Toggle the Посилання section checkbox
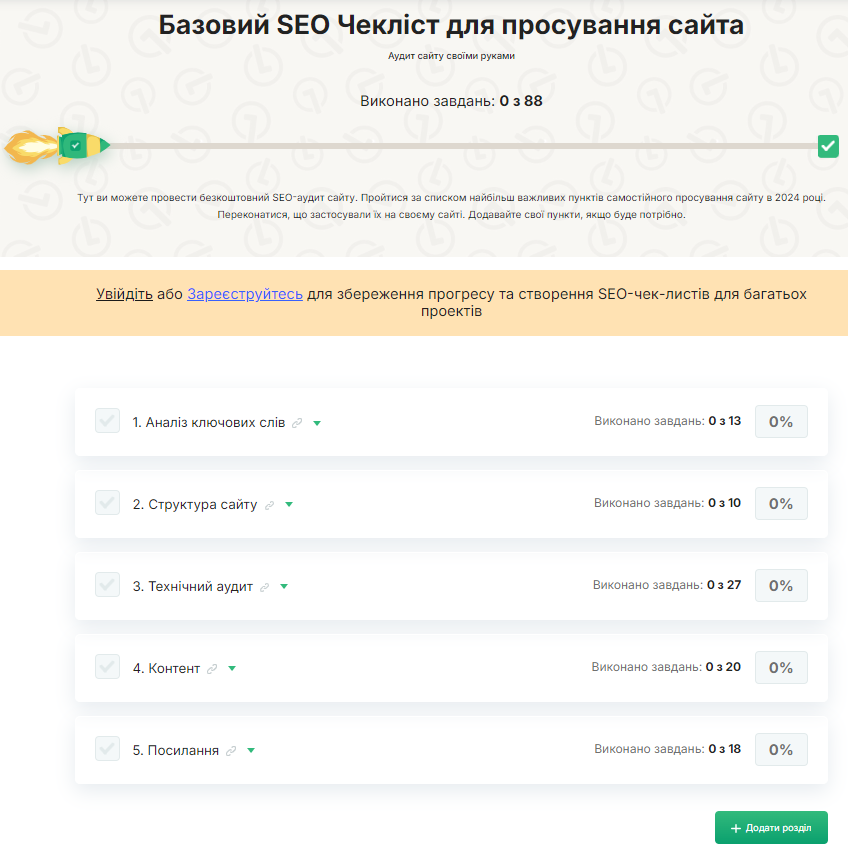The image size is (848, 848). [x=107, y=749]
